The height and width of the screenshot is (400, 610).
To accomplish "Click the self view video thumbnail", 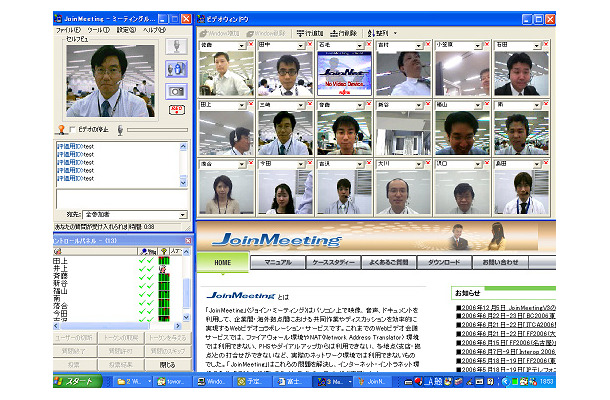I will (x=110, y=81).
